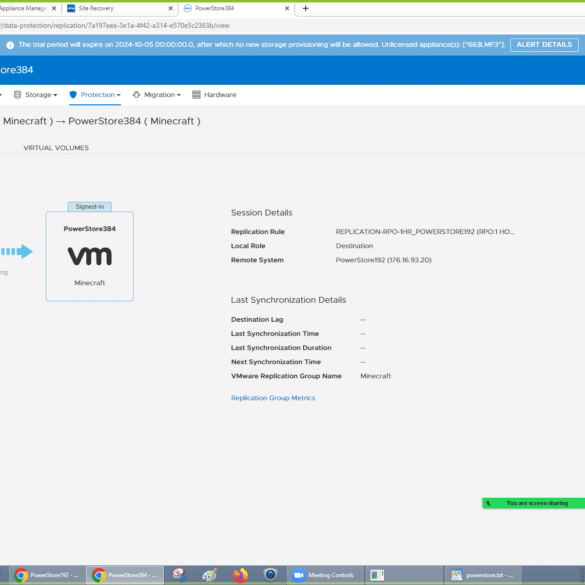Screen dimensions: 585x585
Task: Open the Replication Group Metrics link
Action: tap(273, 398)
